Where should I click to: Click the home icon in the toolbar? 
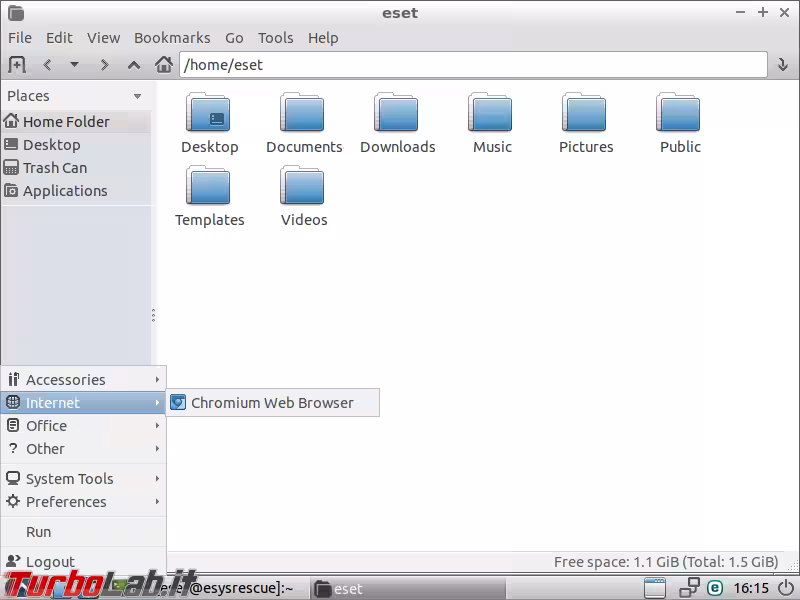(x=164, y=65)
